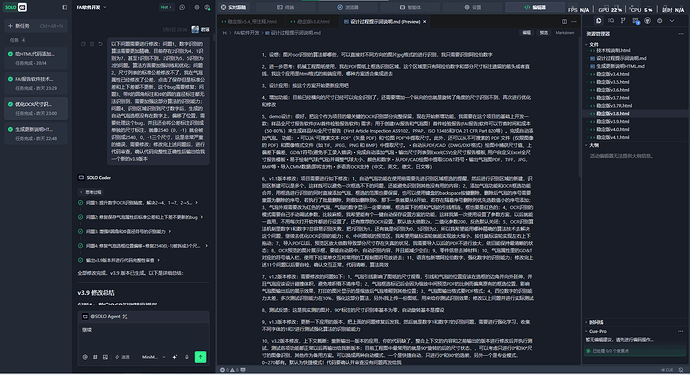The height and width of the screenshot is (375, 690).
Task: Open the source control branch icon
Action: 623,21
